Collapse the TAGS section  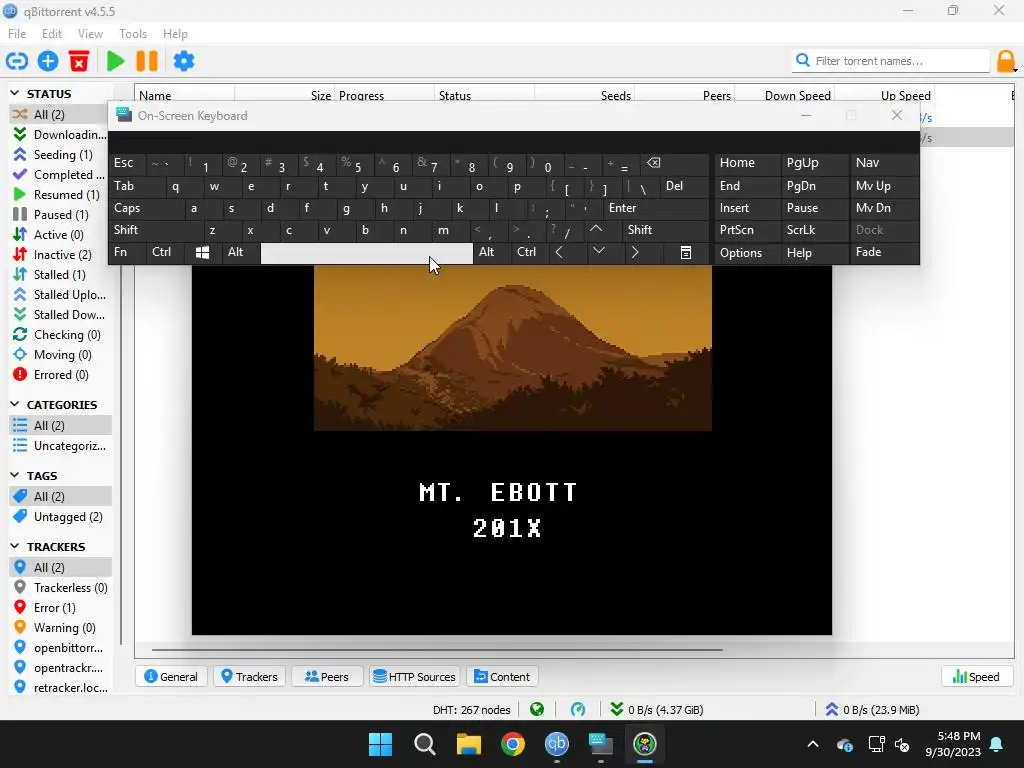pyautogui.click(x=14, y=475)
